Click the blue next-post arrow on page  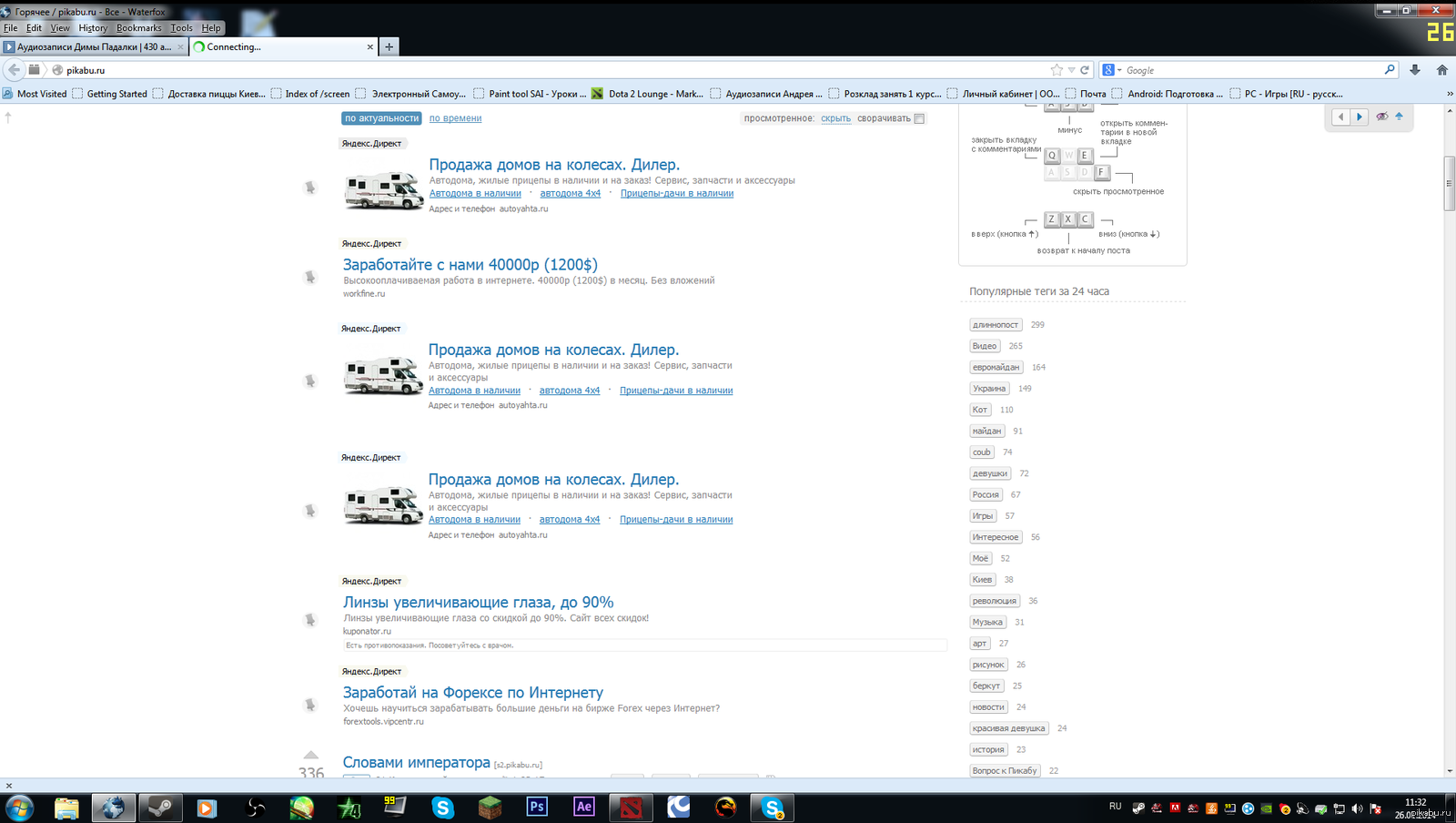1360,117
